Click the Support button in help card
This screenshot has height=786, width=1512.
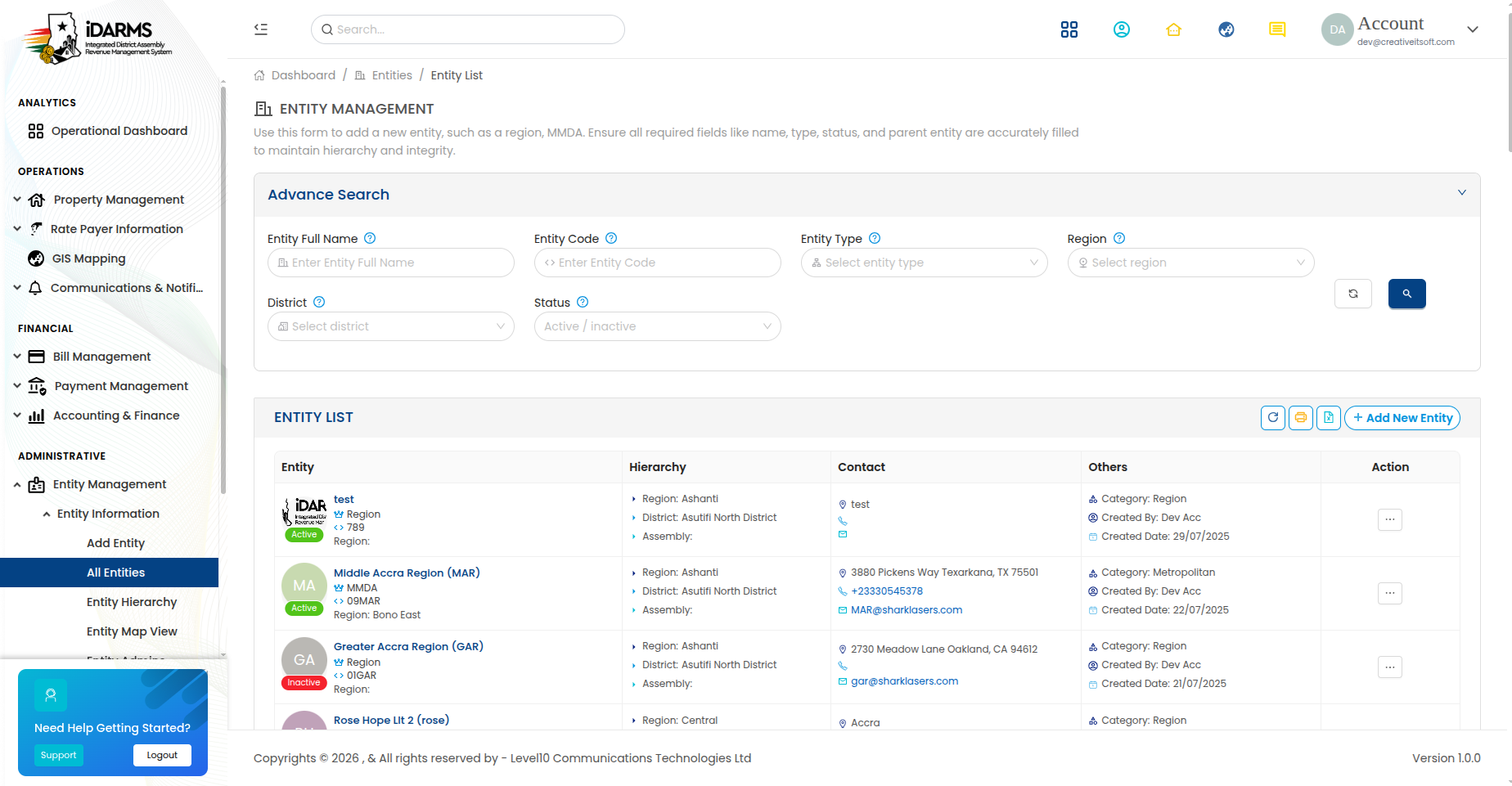pos(58,755)
